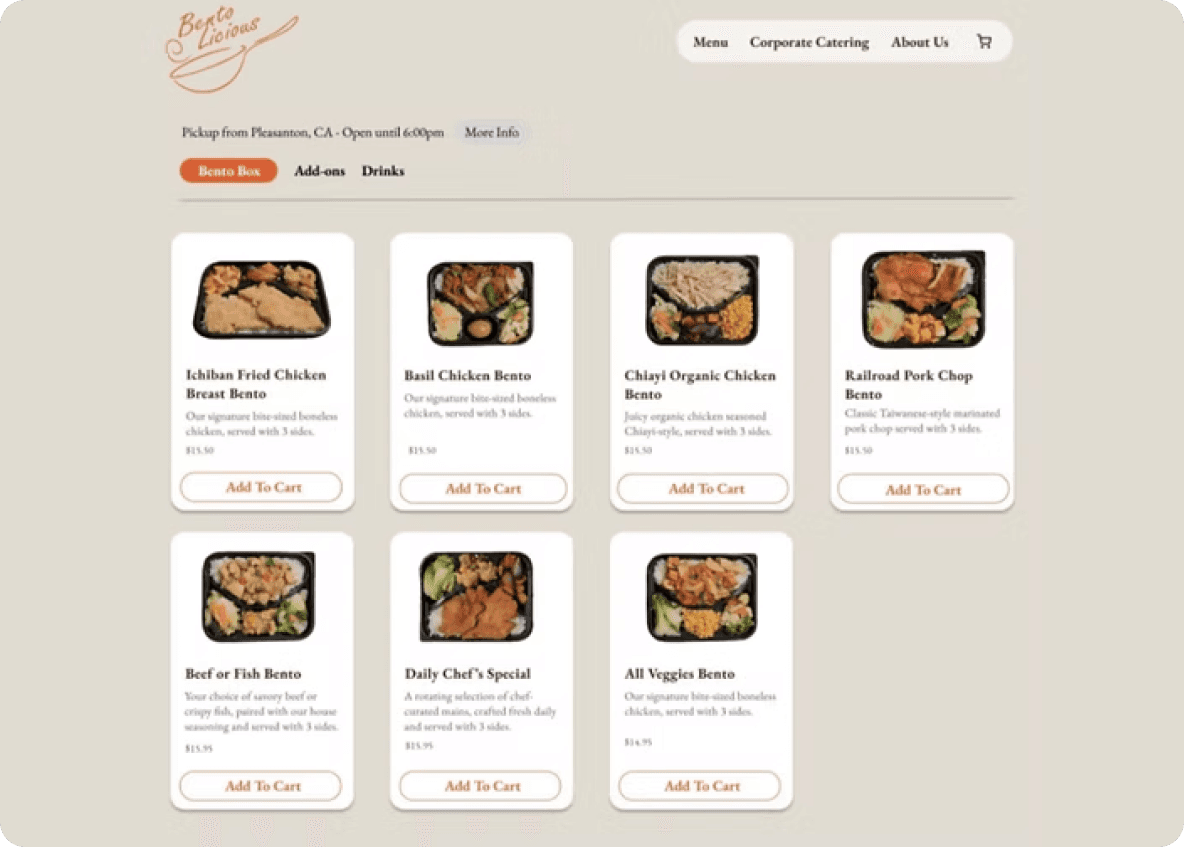Add Ichiban Fried Chicken Breast Bento to cart

(x=261, y=487)
